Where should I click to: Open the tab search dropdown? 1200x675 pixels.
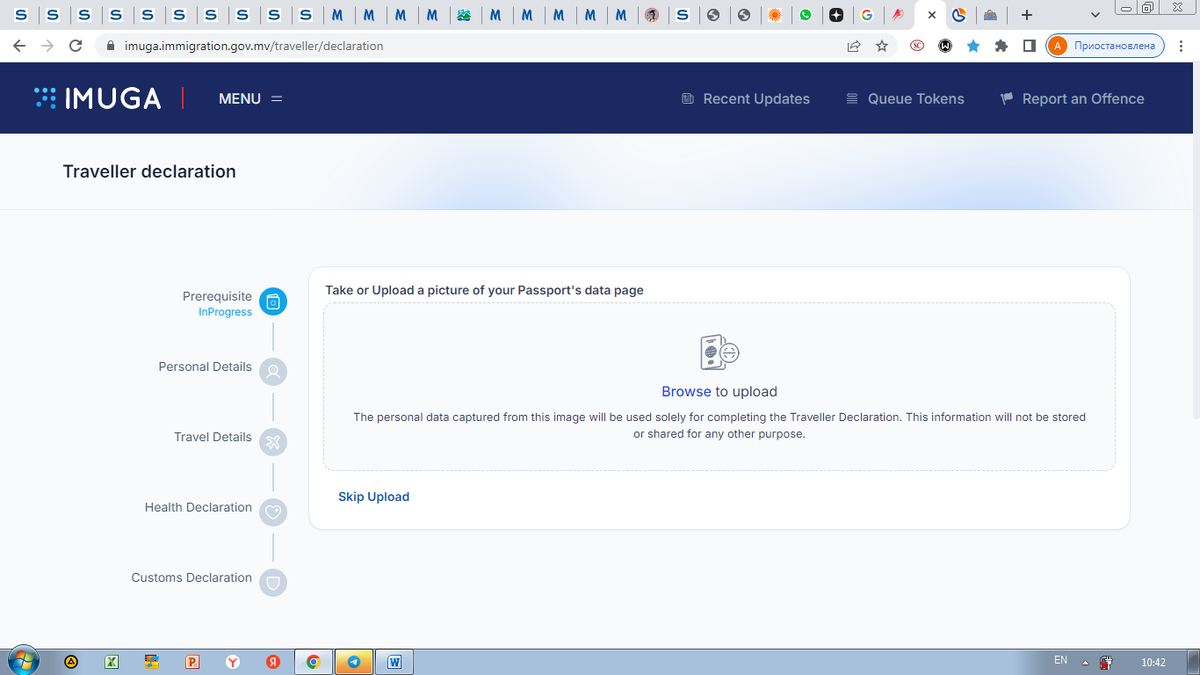(1095, 15)
